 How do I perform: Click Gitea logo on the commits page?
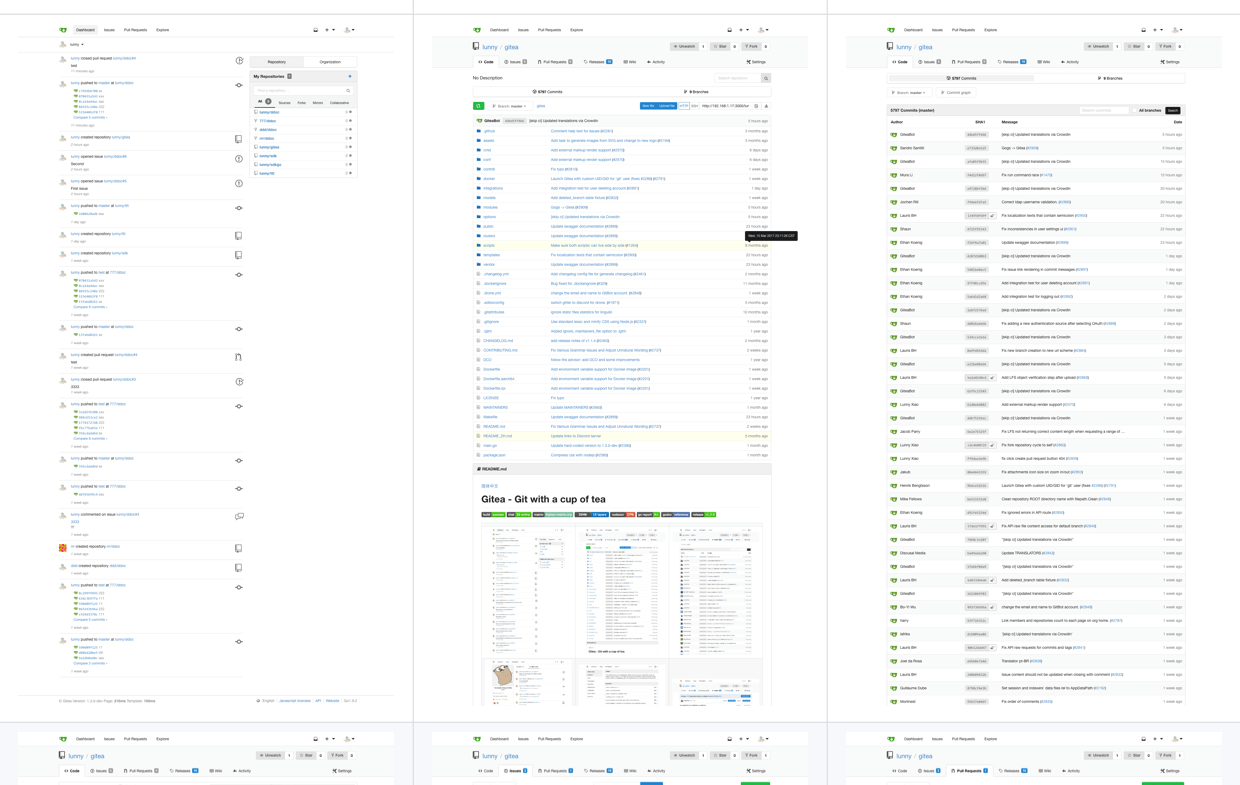[891, 30]
